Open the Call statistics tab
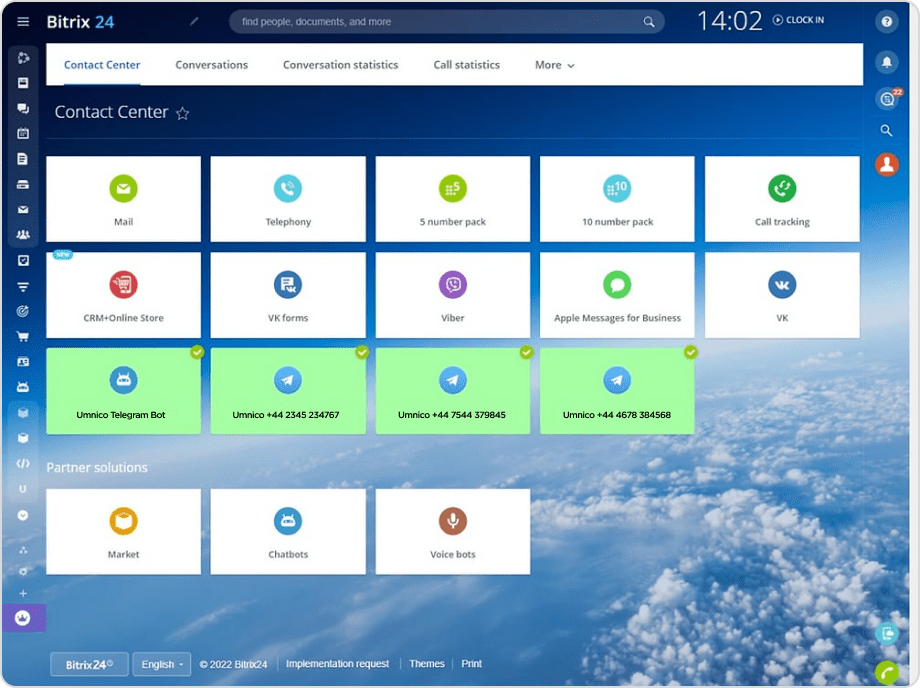 click(x=466, y=64)
